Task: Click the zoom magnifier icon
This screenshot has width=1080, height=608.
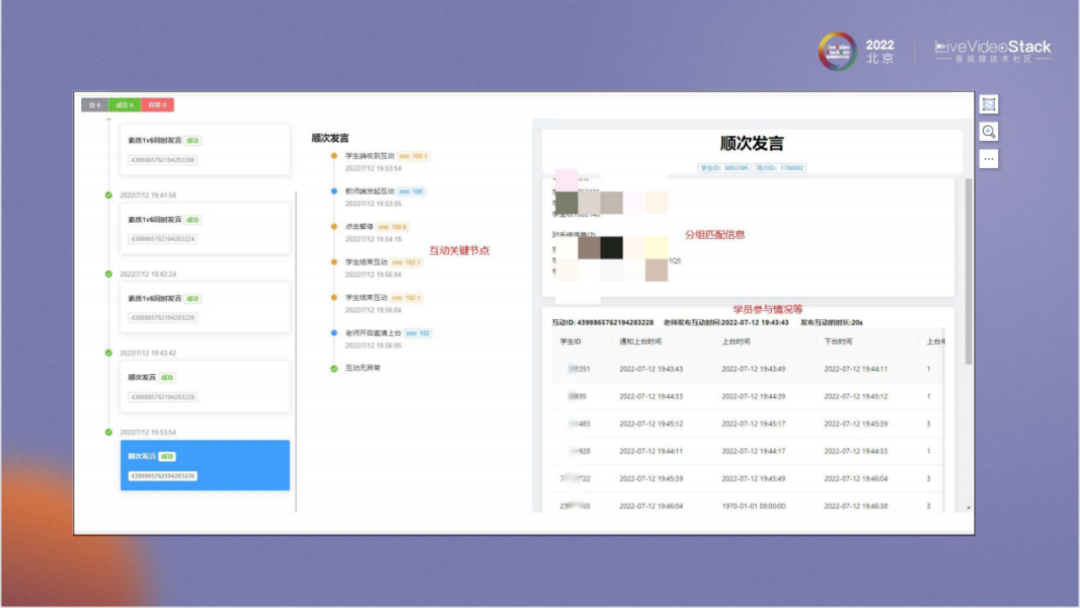Action: pyautogui.click(x=988, y=132)
